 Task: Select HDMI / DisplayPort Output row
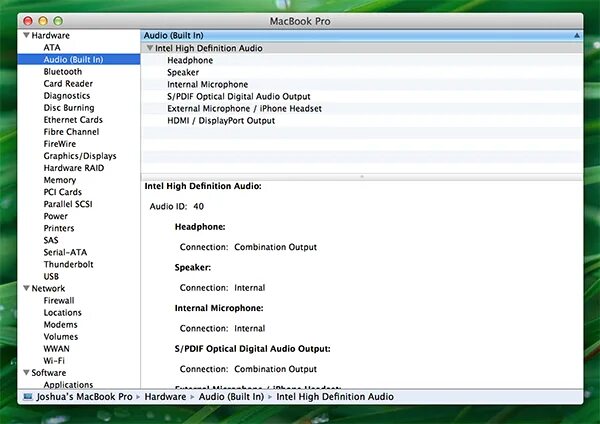(x=362, y=121)
